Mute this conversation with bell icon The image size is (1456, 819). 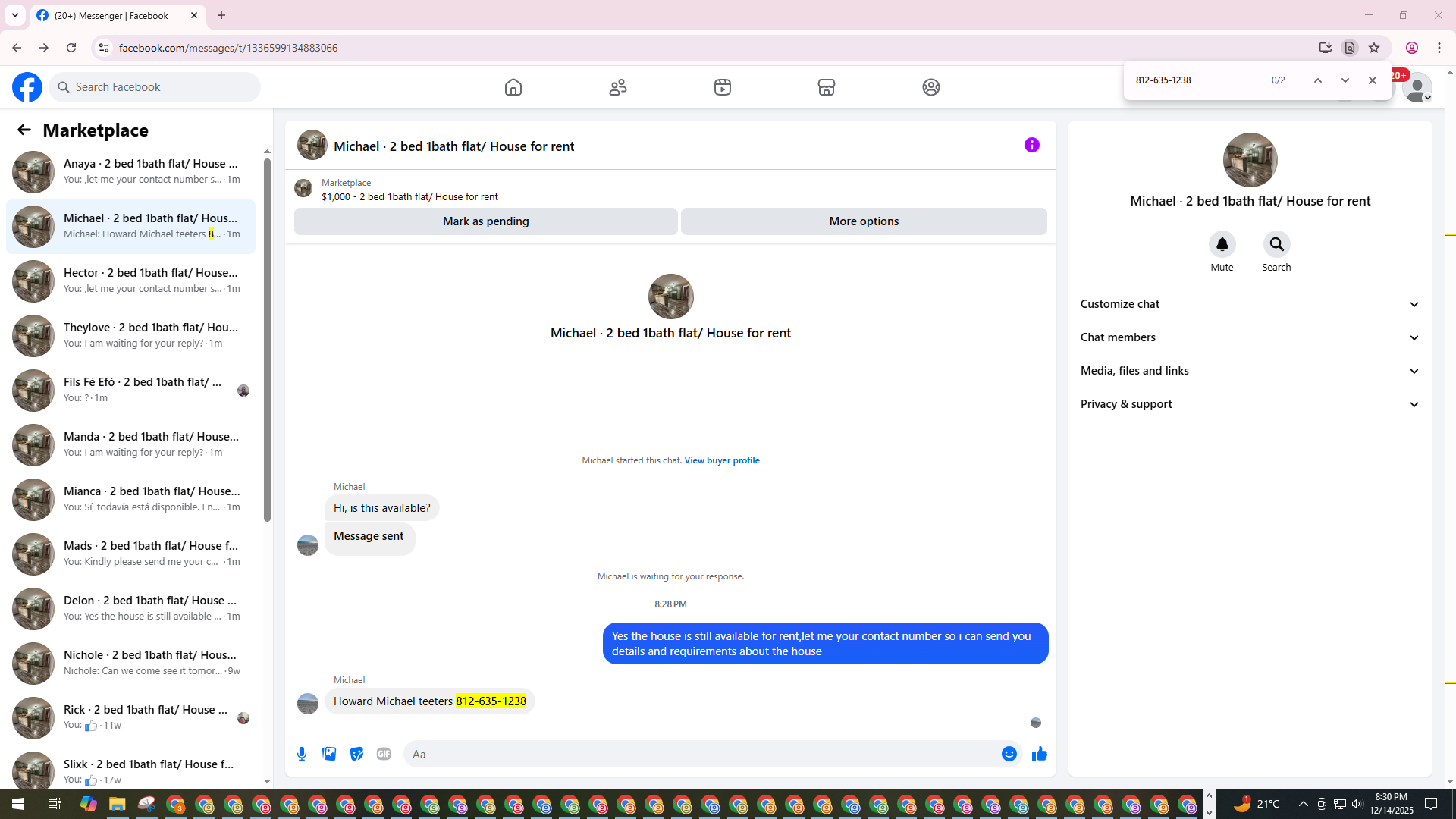(1222, 244)
